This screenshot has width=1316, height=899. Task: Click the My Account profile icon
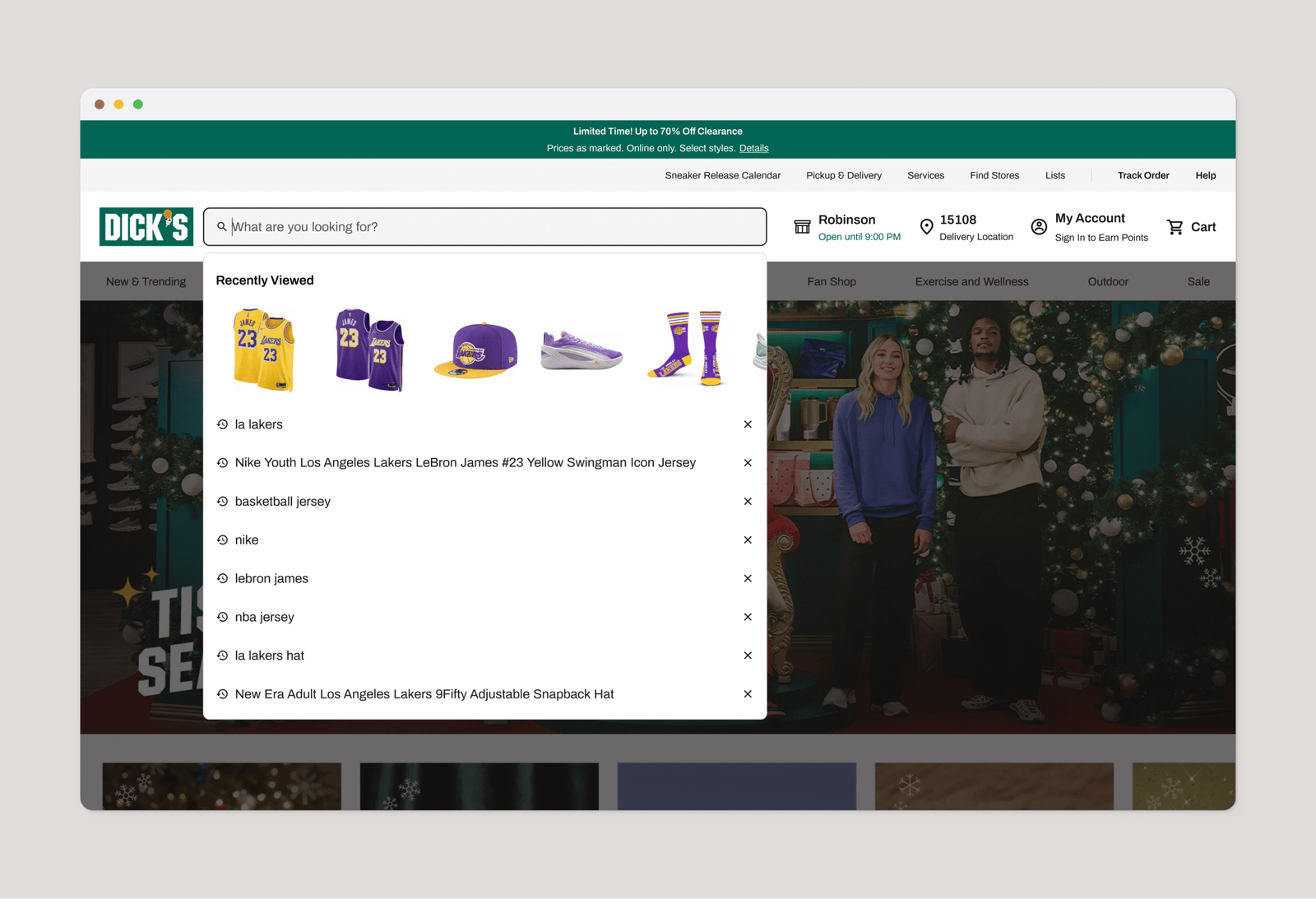(1039, 227)
